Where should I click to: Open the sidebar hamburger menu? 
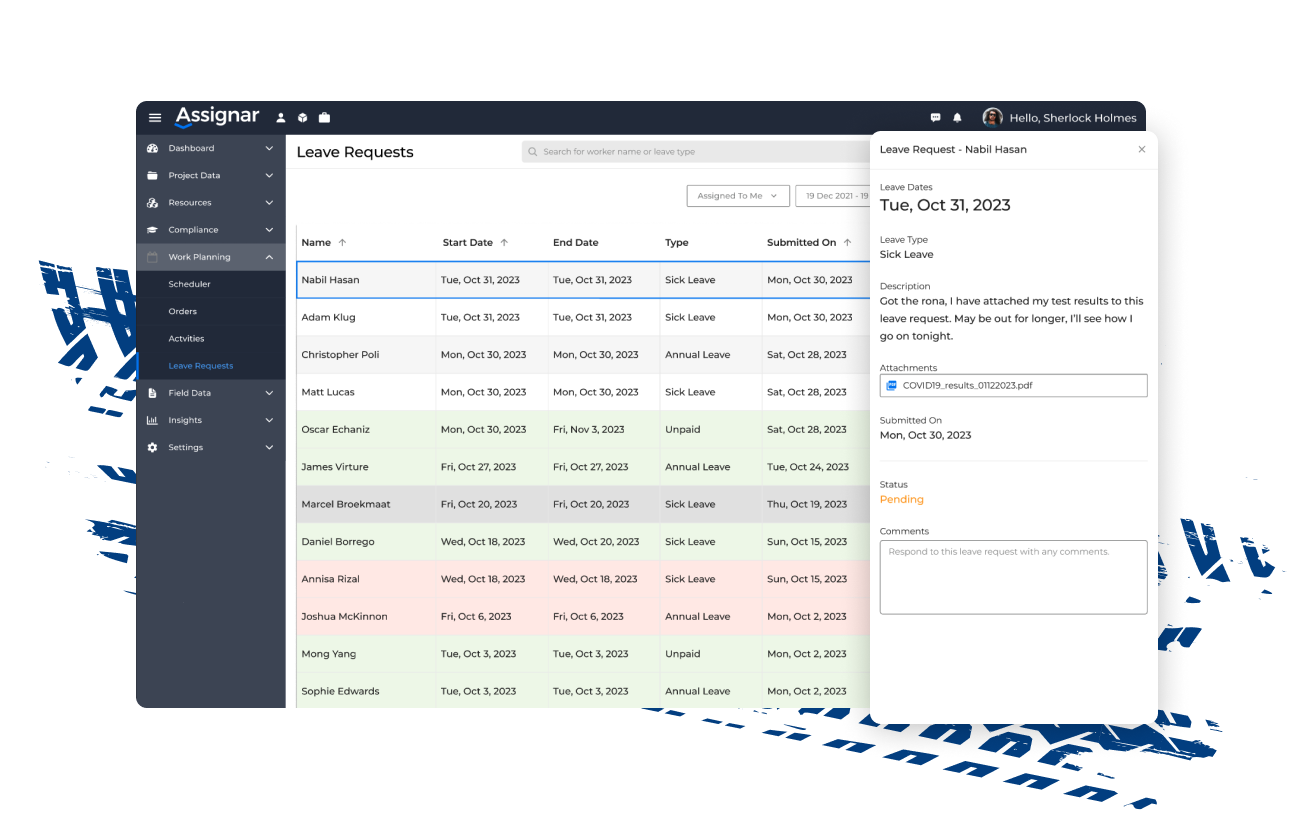click(155, 117)
